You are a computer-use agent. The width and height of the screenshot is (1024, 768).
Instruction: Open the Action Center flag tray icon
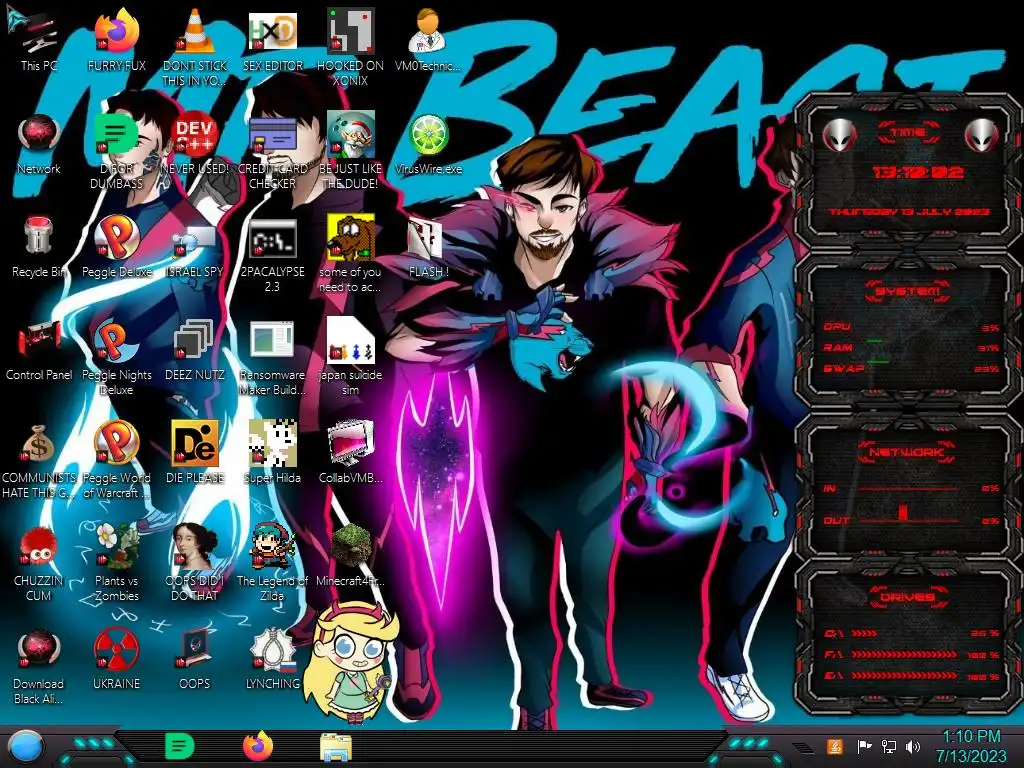pos(864,746)
